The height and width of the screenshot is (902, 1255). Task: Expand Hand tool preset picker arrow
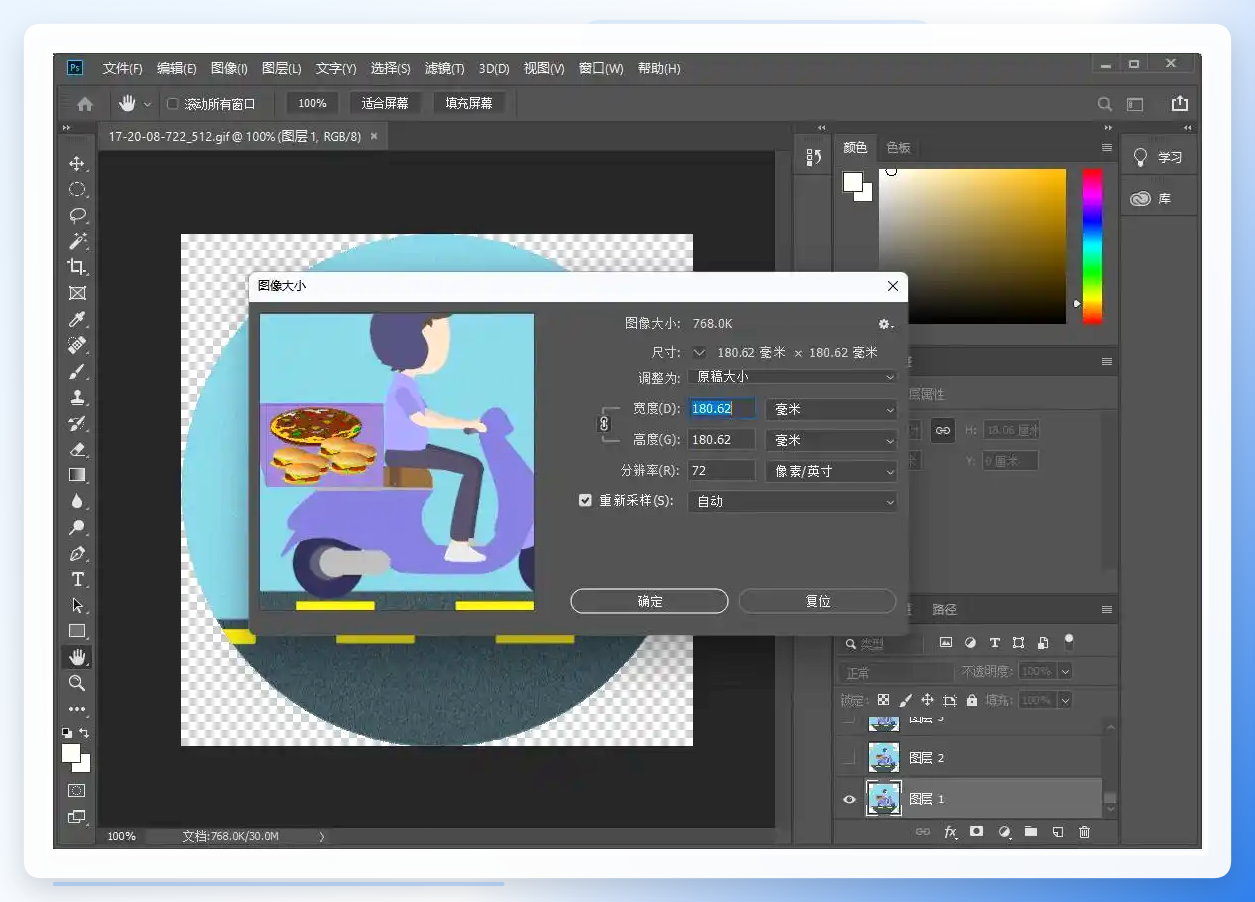pos(147,104)
